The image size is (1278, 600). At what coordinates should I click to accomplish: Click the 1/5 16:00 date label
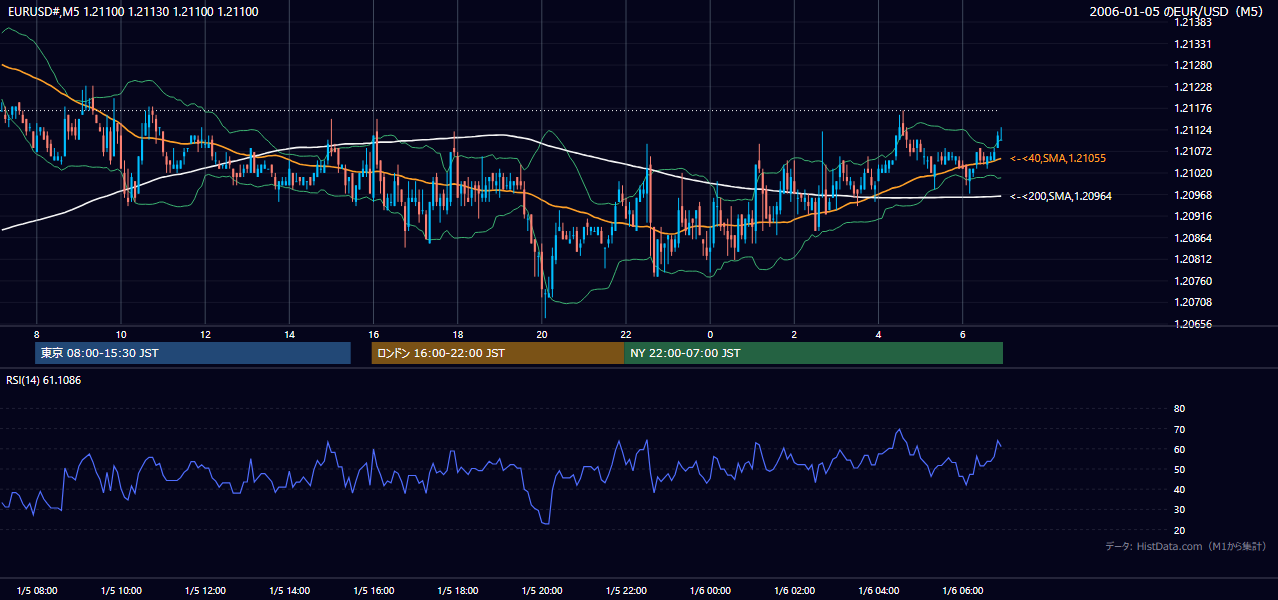coord(373,590)
